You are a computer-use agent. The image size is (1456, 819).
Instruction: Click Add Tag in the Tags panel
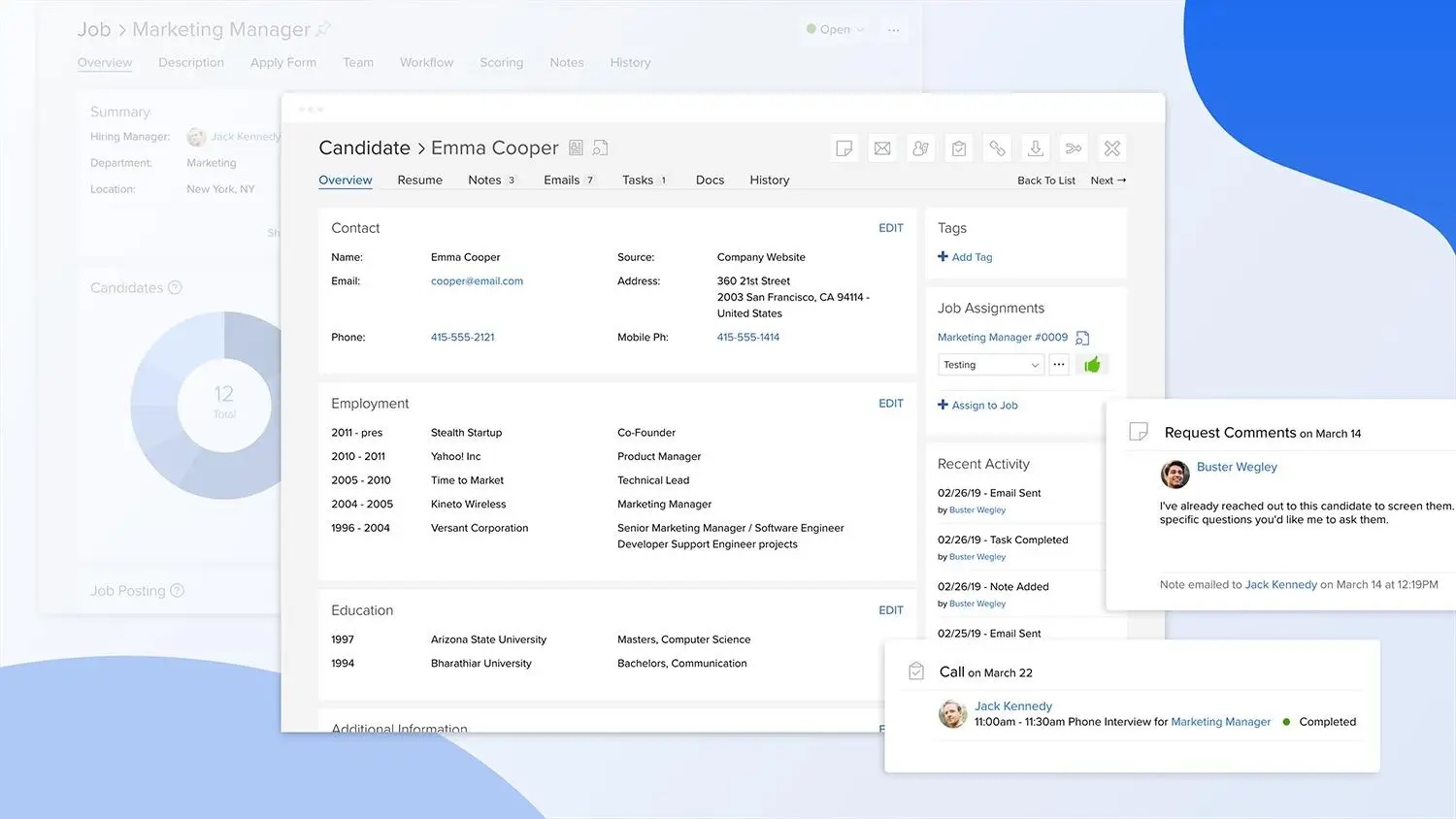[965, 256]
